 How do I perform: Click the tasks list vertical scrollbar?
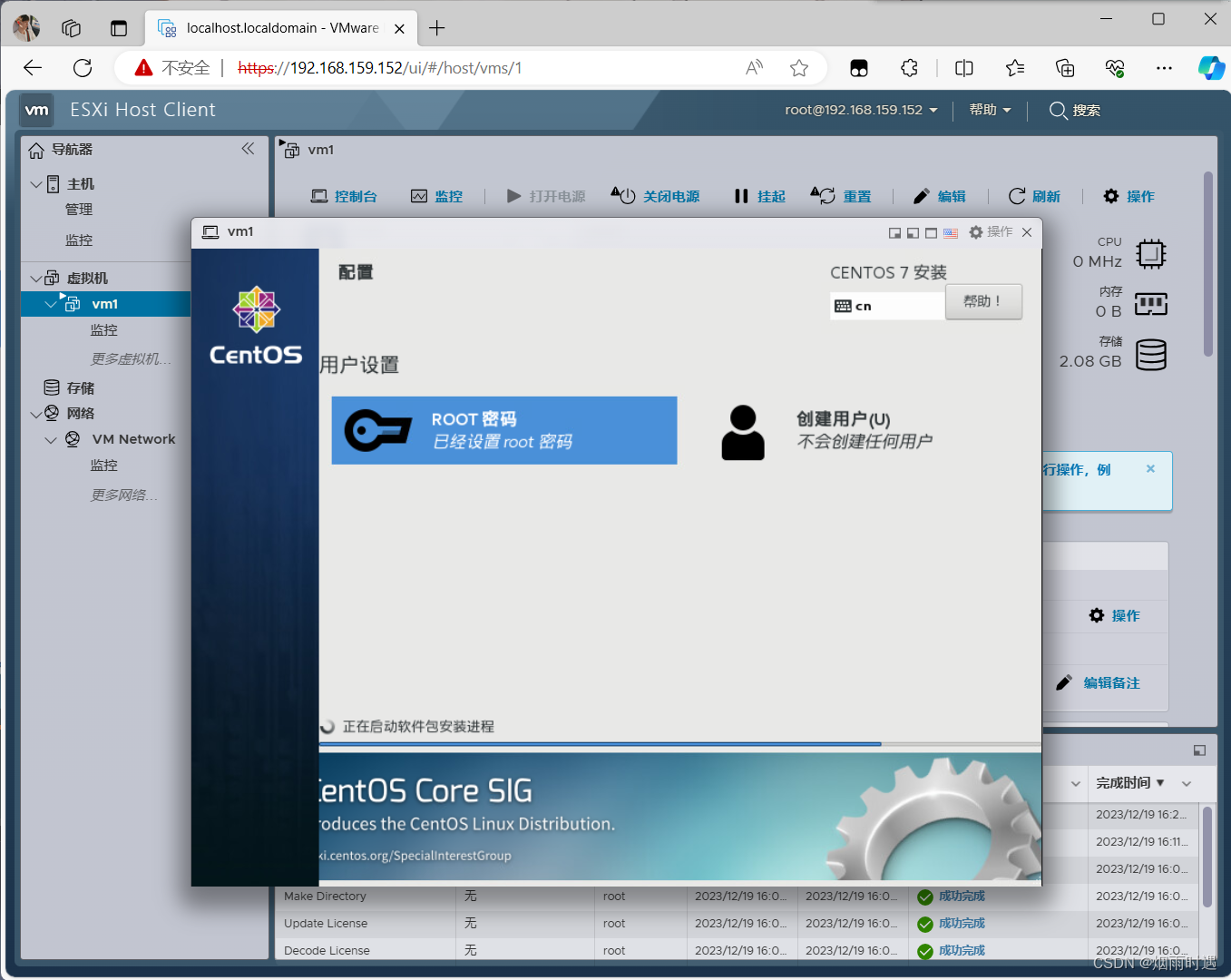click(x=1207, y=857)
